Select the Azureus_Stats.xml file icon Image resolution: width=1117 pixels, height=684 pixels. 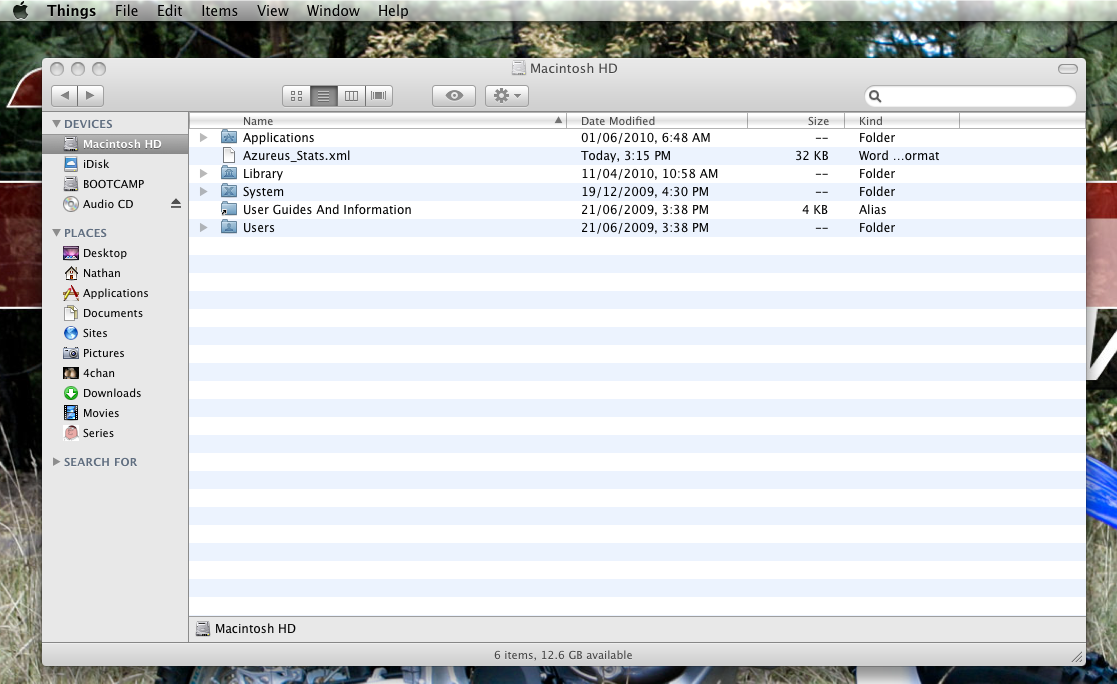pyautogui.click(x=229, y=155)
